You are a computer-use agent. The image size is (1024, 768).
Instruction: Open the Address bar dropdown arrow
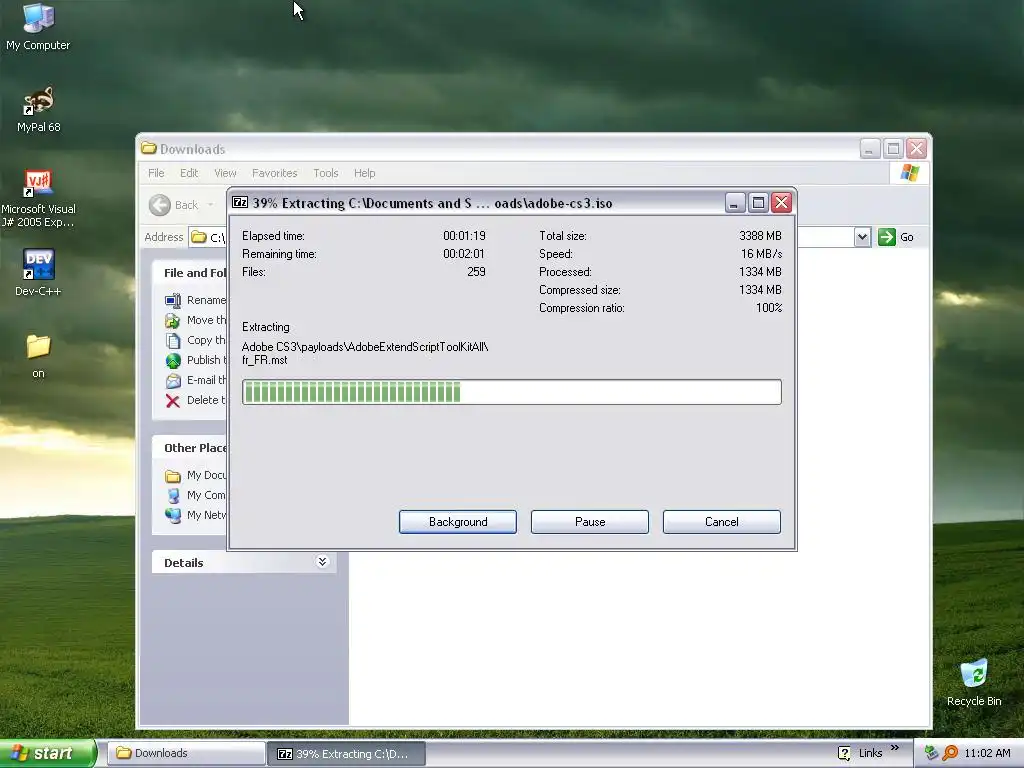click(862, 237)
